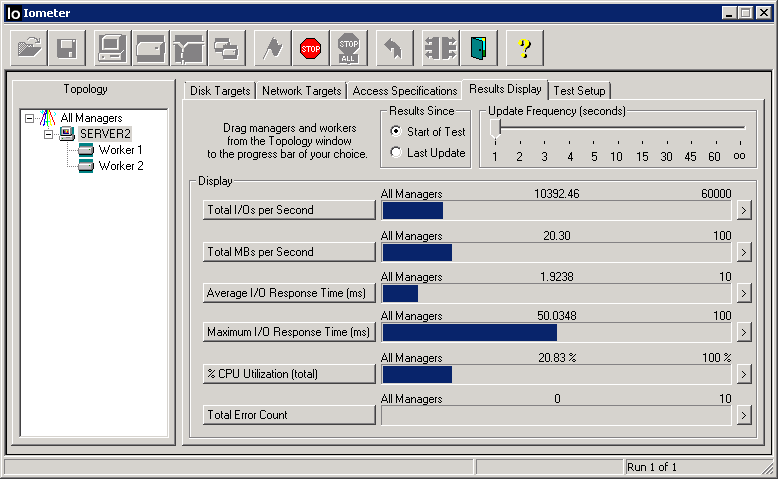778x479 pixels.
Task: Click the Start Disk Worker icon
Action: pos(150,47)
